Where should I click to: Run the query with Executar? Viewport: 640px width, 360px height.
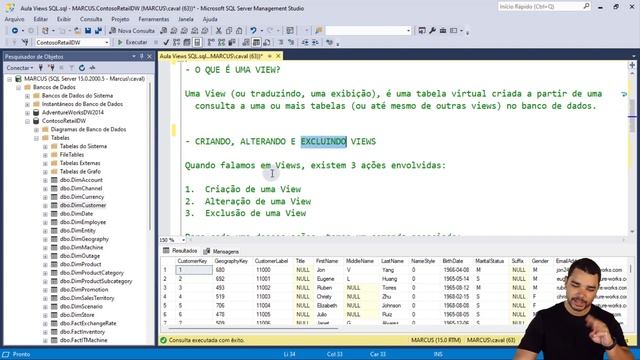133,42
